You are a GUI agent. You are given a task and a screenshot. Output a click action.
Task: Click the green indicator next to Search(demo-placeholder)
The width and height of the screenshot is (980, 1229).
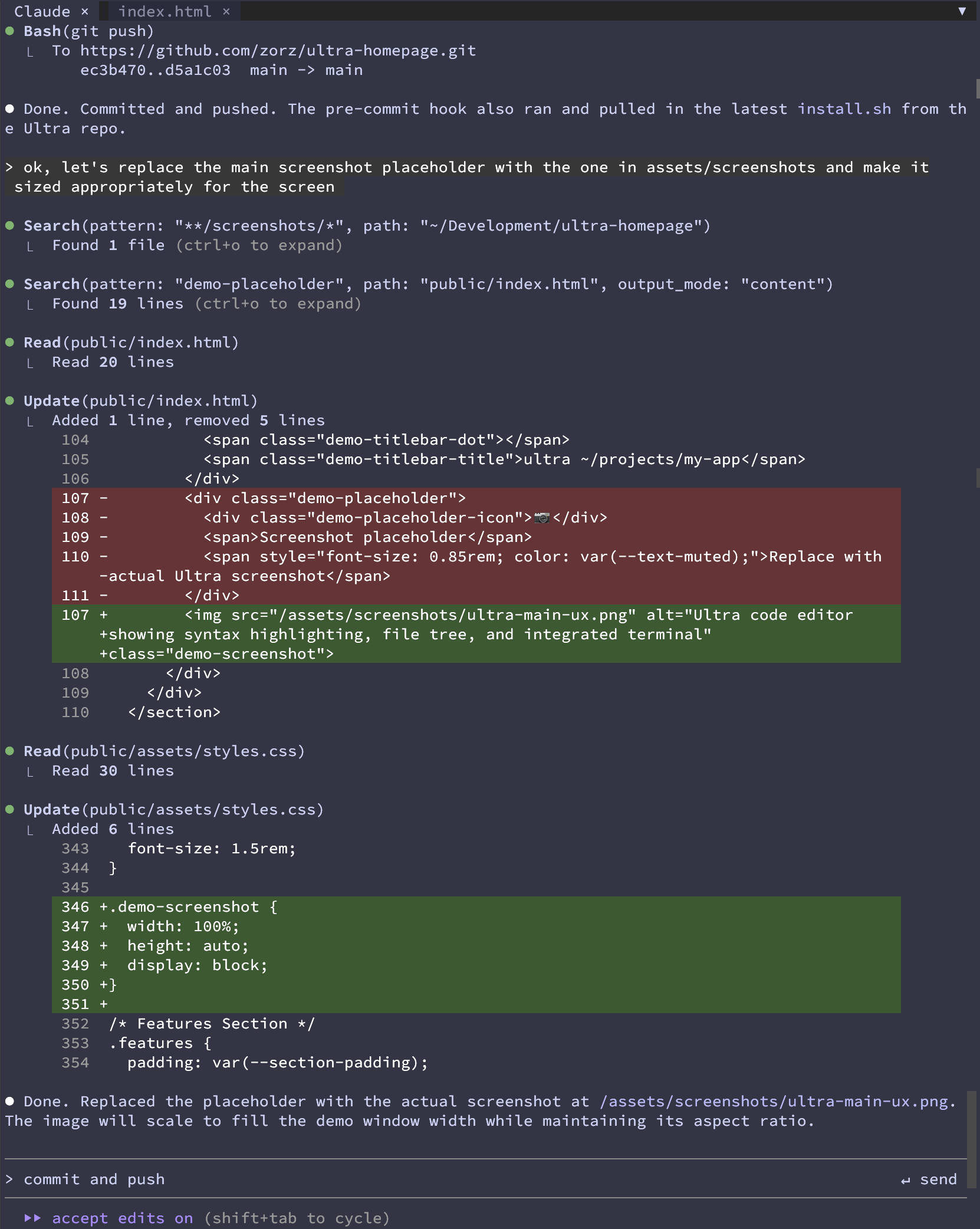tap(10, 284)
